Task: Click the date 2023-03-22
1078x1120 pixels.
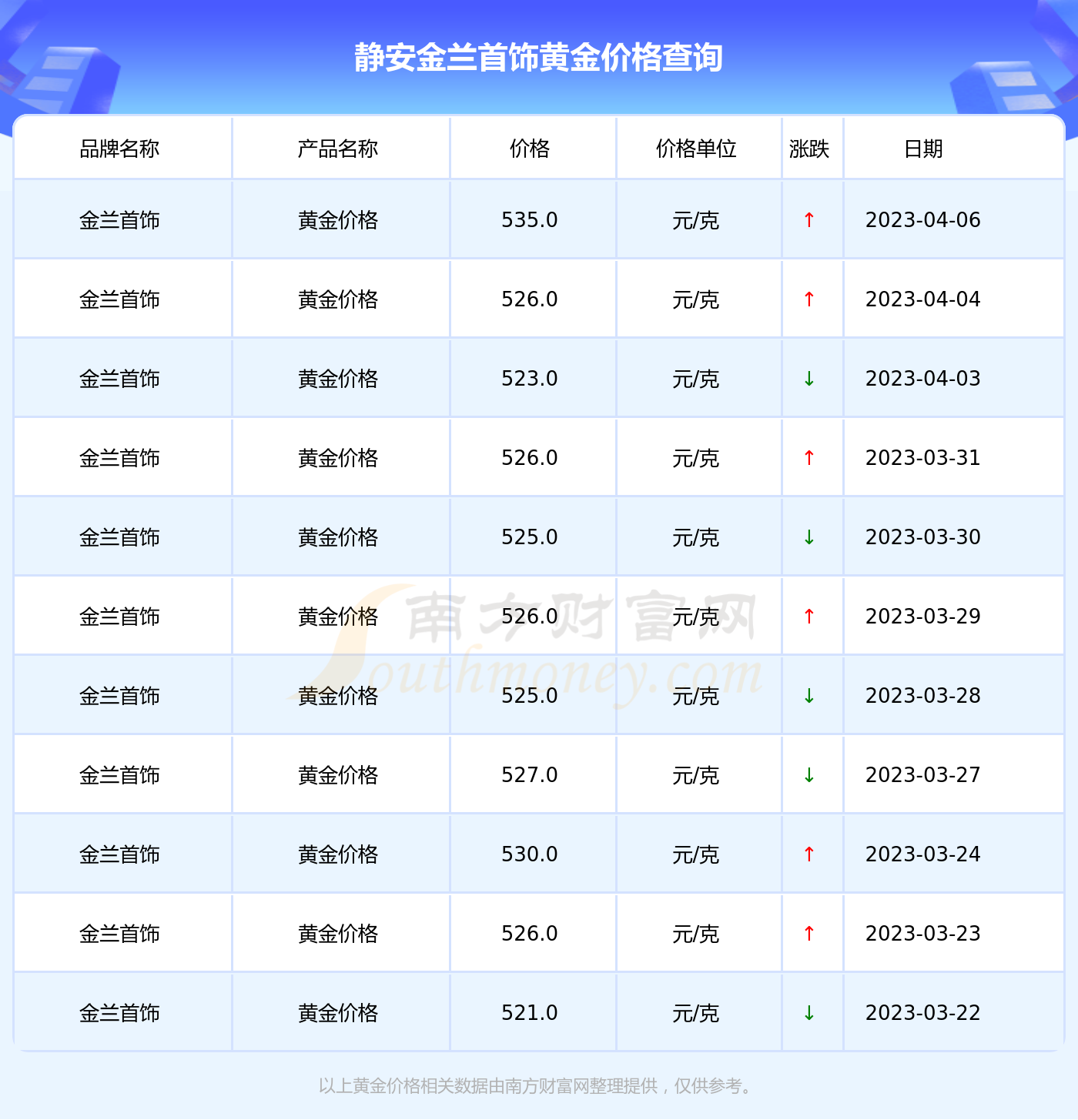Action: 923,1013
